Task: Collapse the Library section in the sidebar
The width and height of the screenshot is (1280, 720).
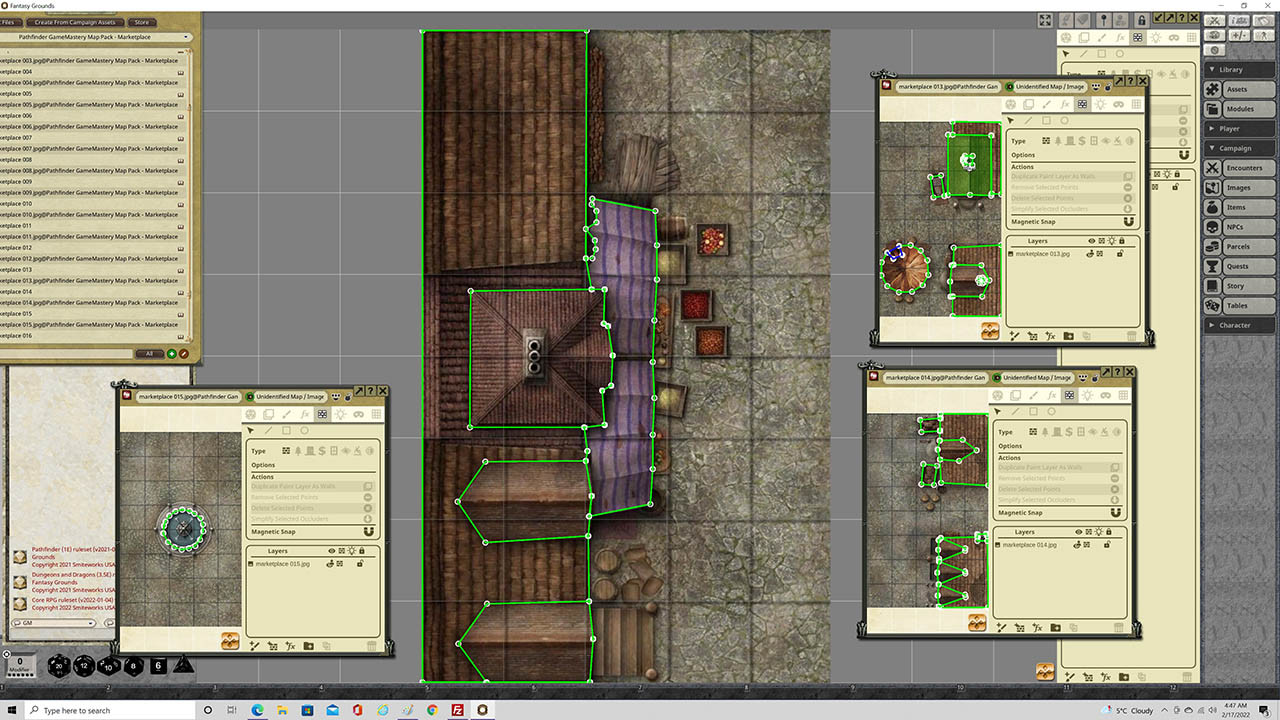Action: coord(1238,69)
